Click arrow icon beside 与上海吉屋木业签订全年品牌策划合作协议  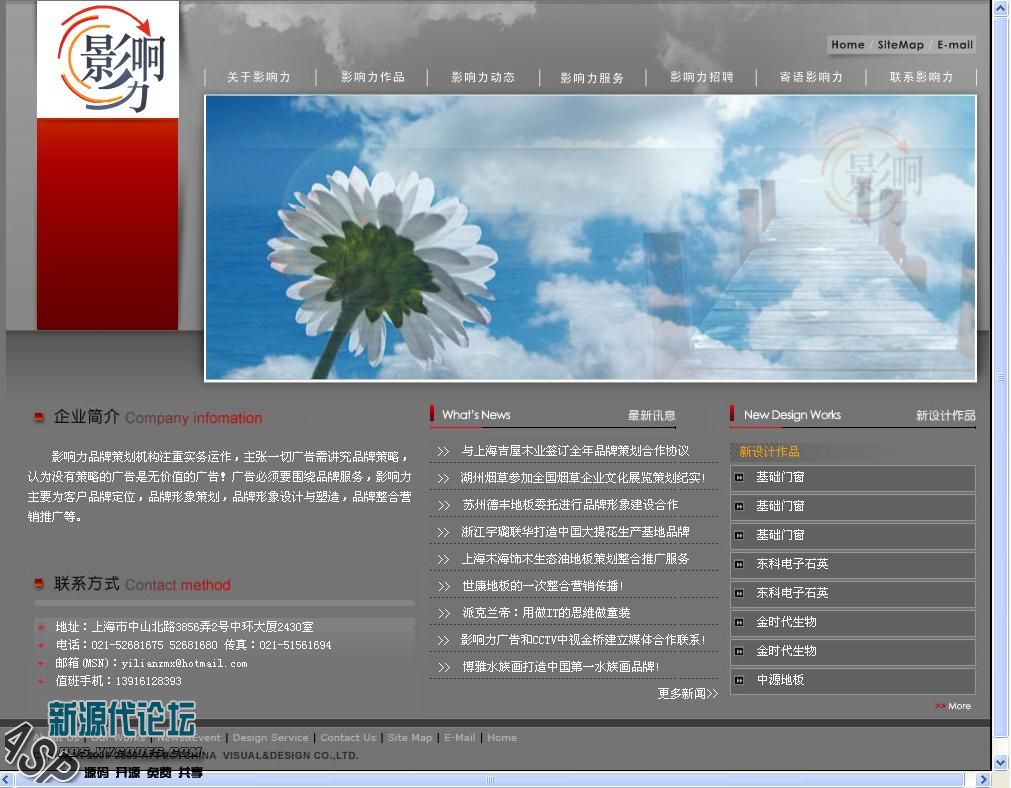click(443, 451)
